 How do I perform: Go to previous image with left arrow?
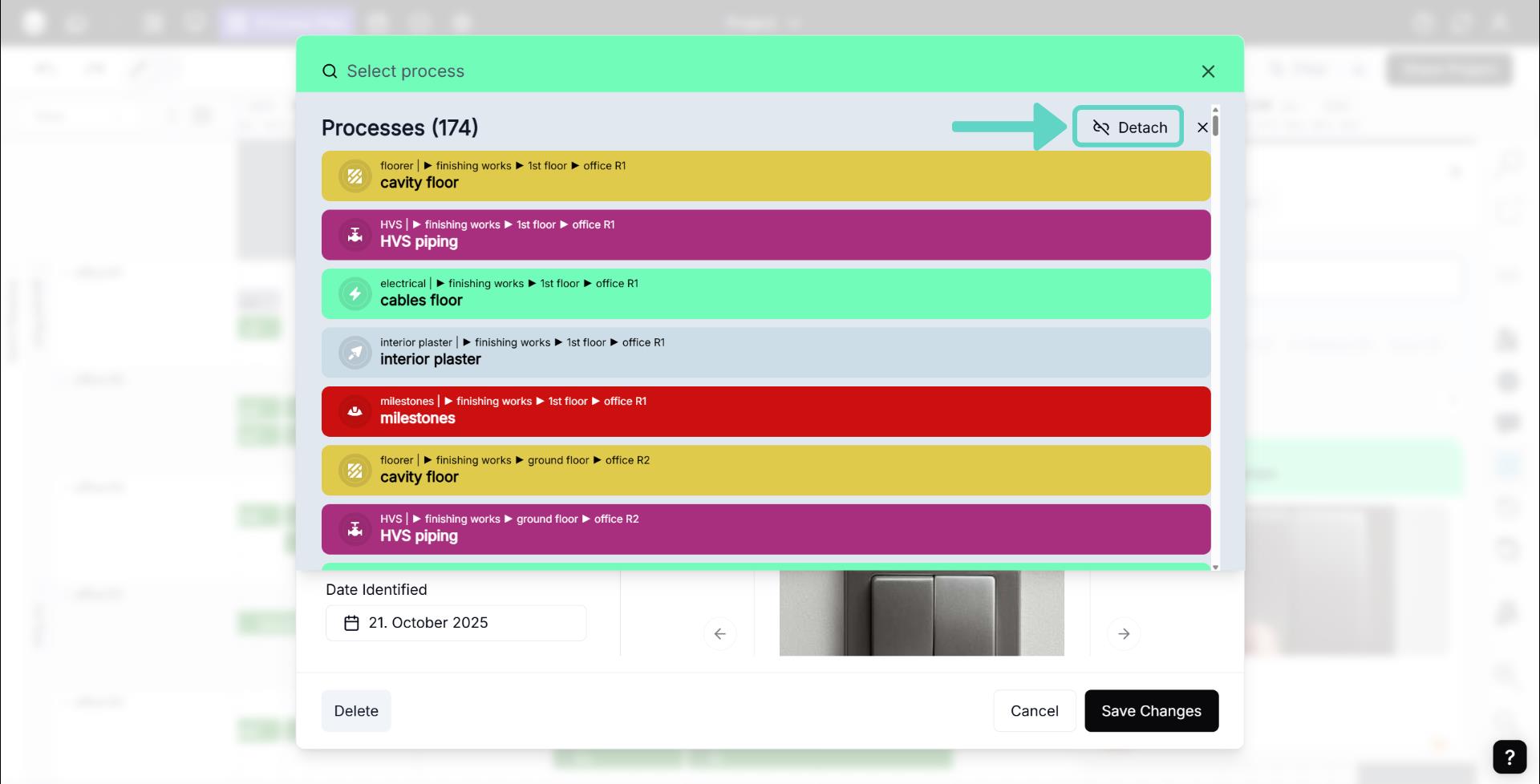(719, 634)
